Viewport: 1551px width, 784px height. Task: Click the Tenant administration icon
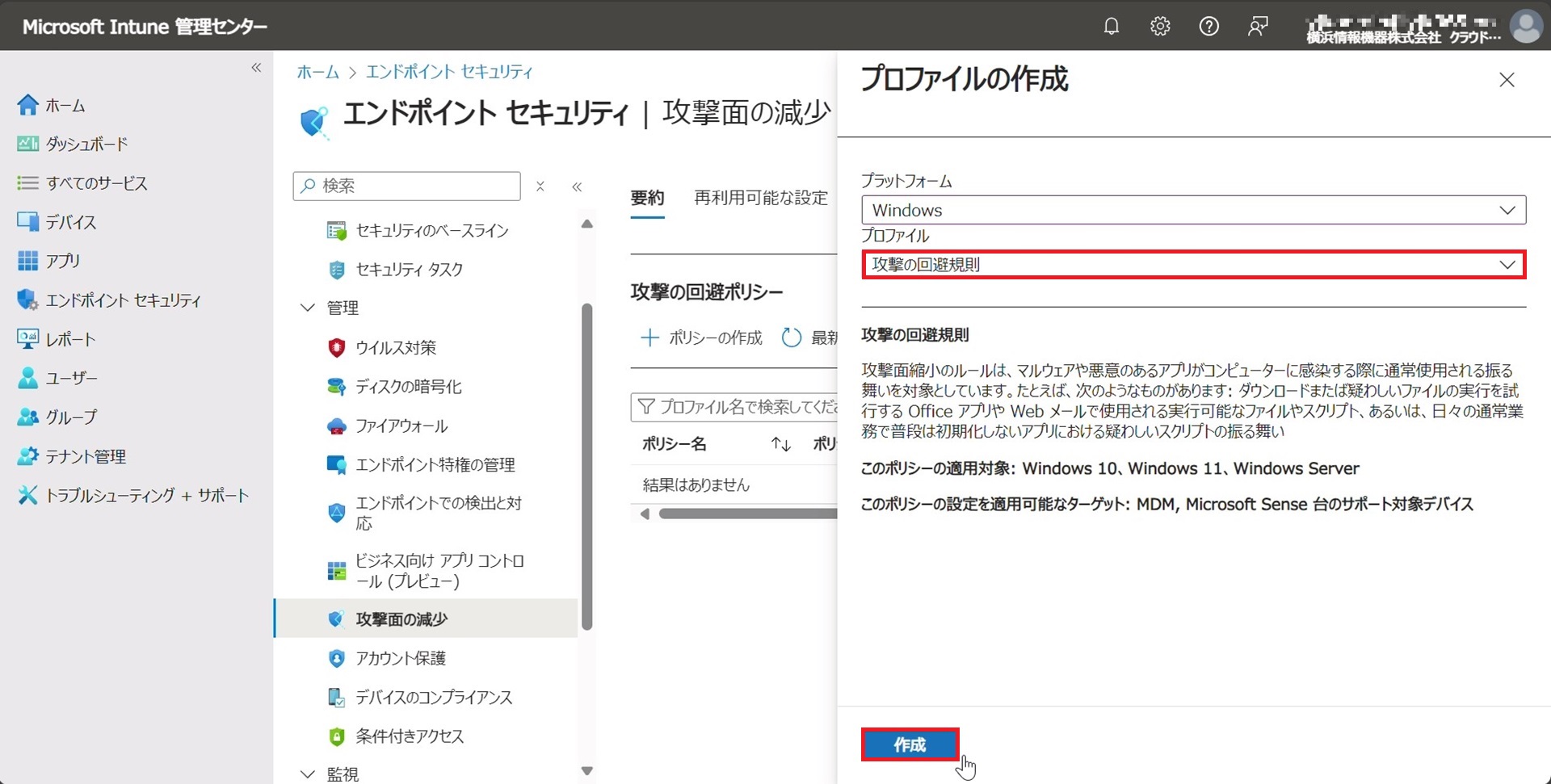(27, 456)
